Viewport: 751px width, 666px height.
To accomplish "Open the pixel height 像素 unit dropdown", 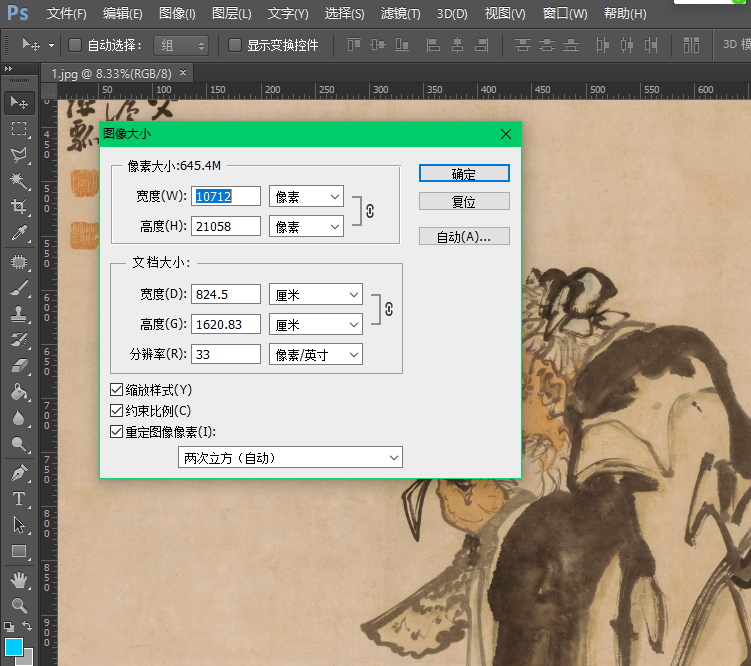I will click(x=306, y=226).
